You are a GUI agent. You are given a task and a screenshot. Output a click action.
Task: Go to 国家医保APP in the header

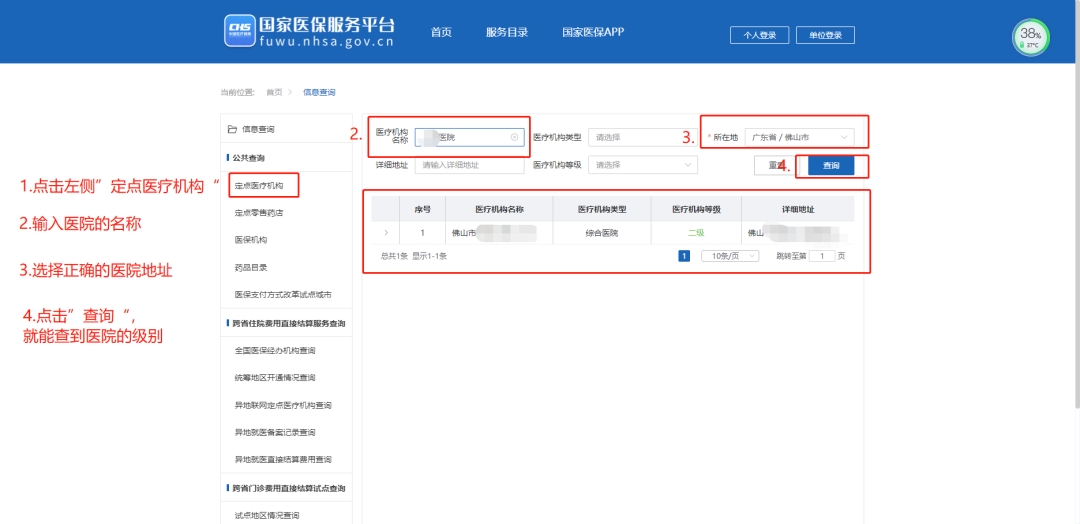(x=593, y=32)
